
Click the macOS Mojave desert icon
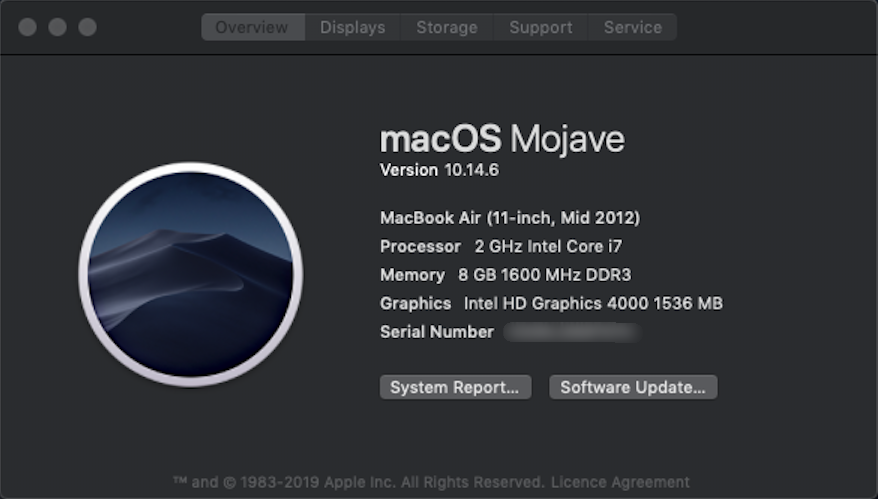(x=190, y=274)
